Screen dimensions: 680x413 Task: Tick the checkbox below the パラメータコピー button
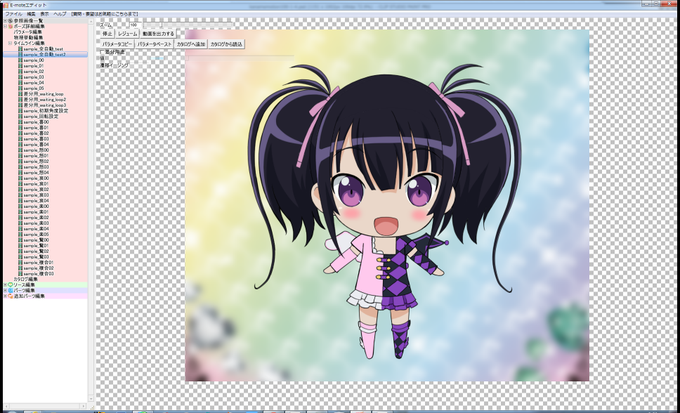[x=102, y=52]
